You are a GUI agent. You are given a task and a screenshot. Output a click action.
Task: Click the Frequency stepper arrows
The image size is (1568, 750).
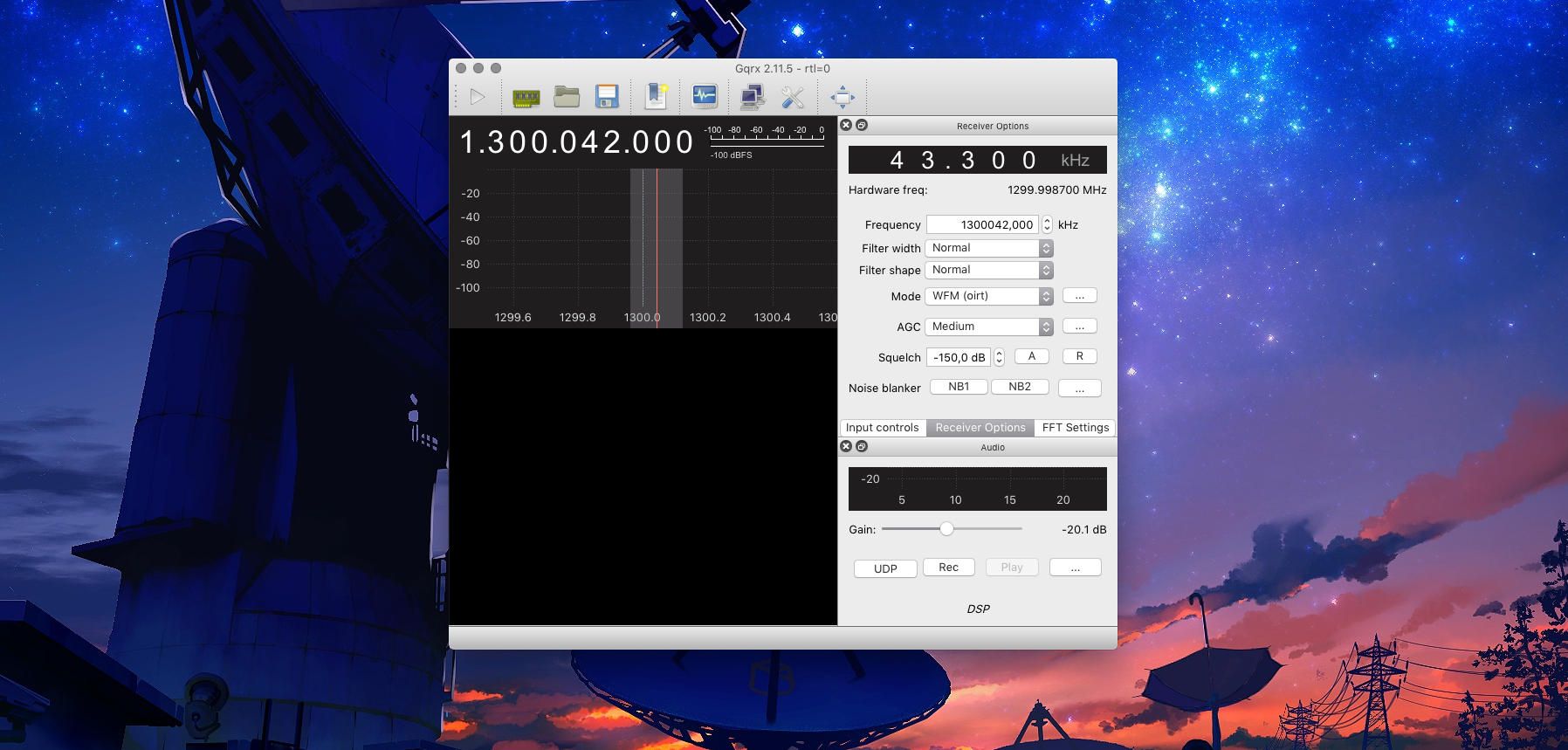1047,224
